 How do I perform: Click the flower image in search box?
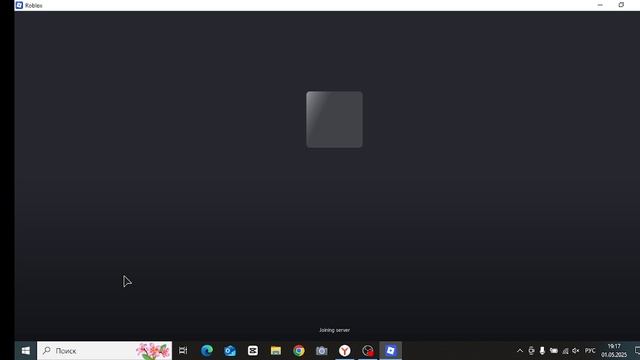coord(153,351)
